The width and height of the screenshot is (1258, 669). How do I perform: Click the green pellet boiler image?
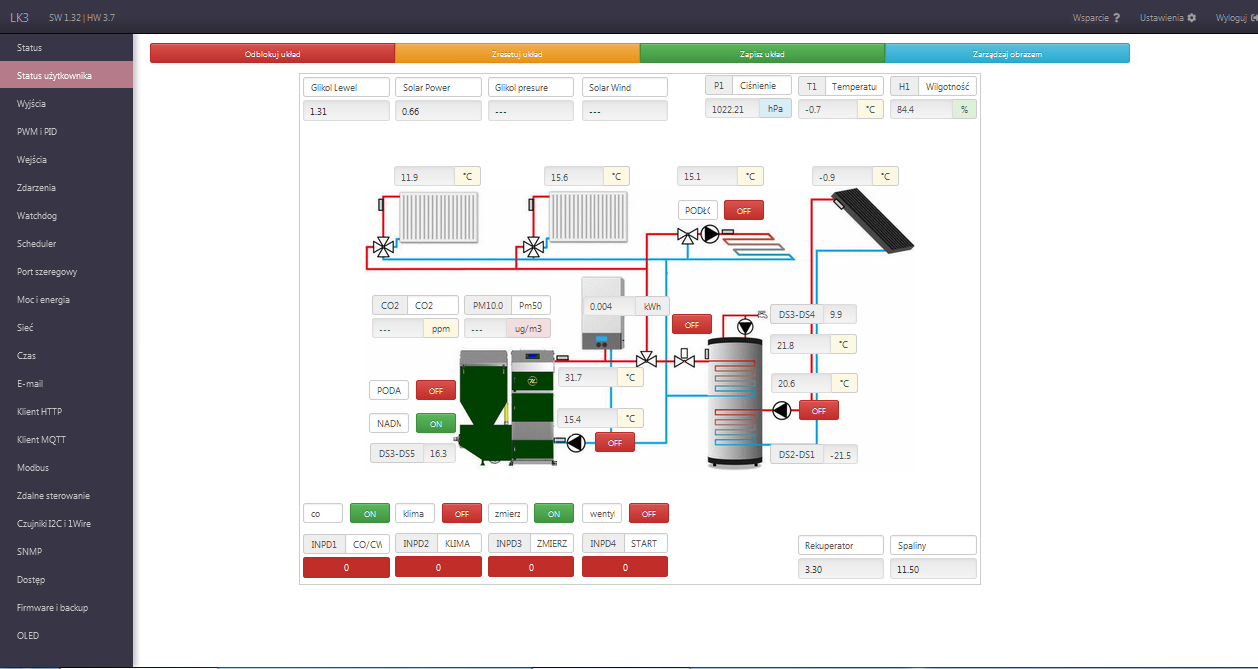pos(505,403)
